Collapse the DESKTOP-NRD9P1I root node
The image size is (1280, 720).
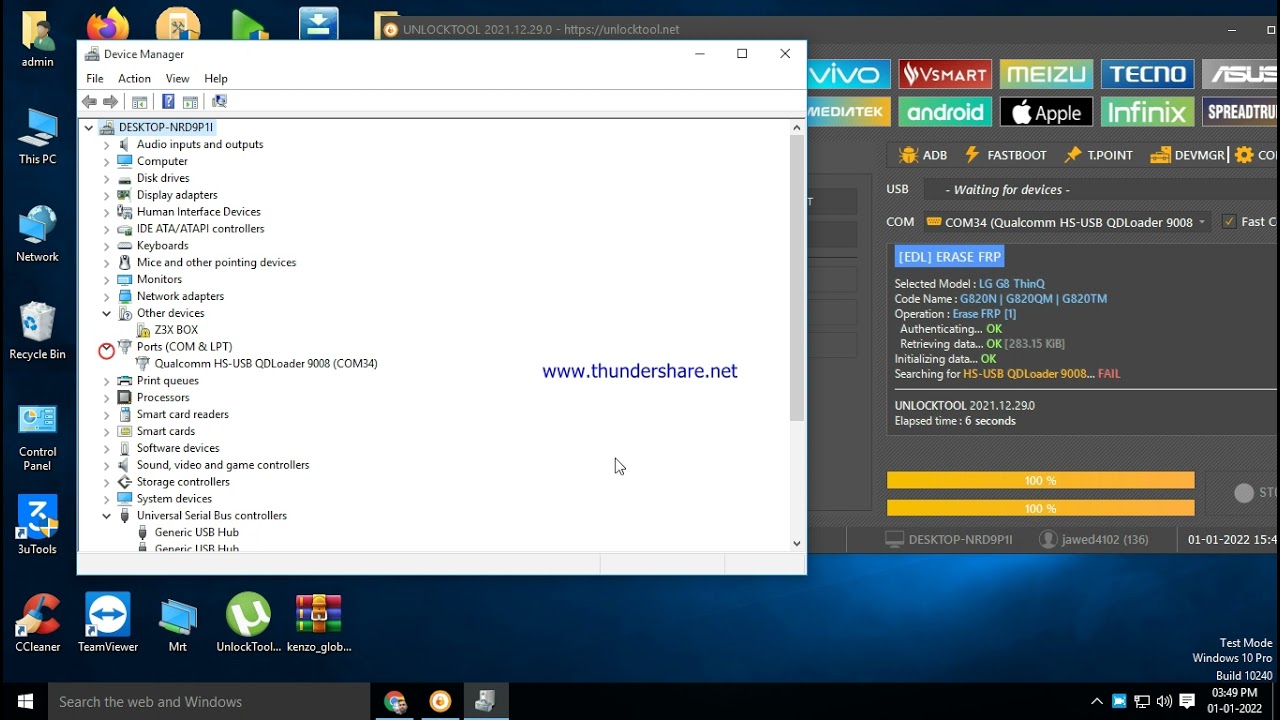(89, 127)
